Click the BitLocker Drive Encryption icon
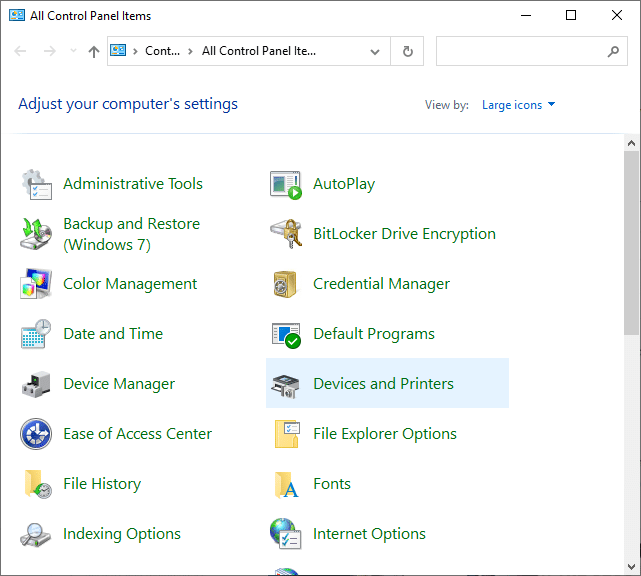The image size is (641, 576). click(286, 234)
